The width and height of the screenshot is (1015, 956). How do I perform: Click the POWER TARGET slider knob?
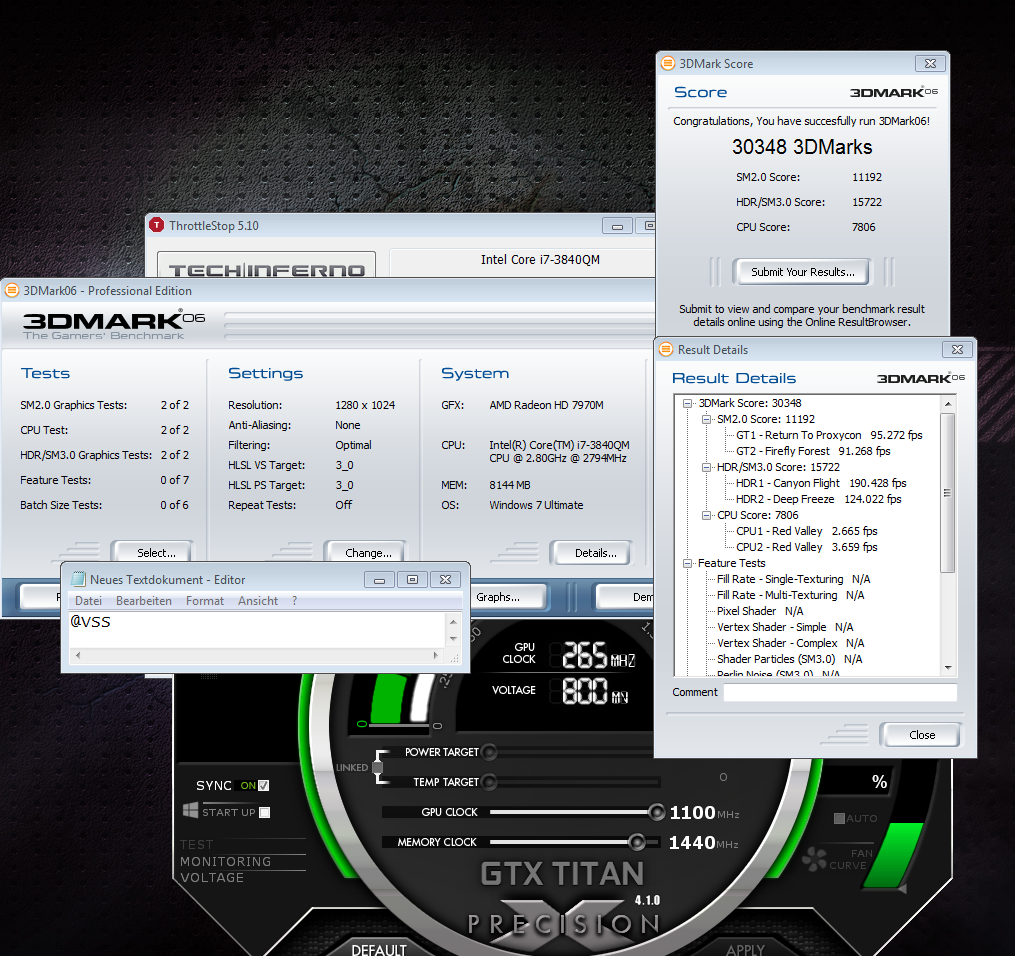point(489,752)
